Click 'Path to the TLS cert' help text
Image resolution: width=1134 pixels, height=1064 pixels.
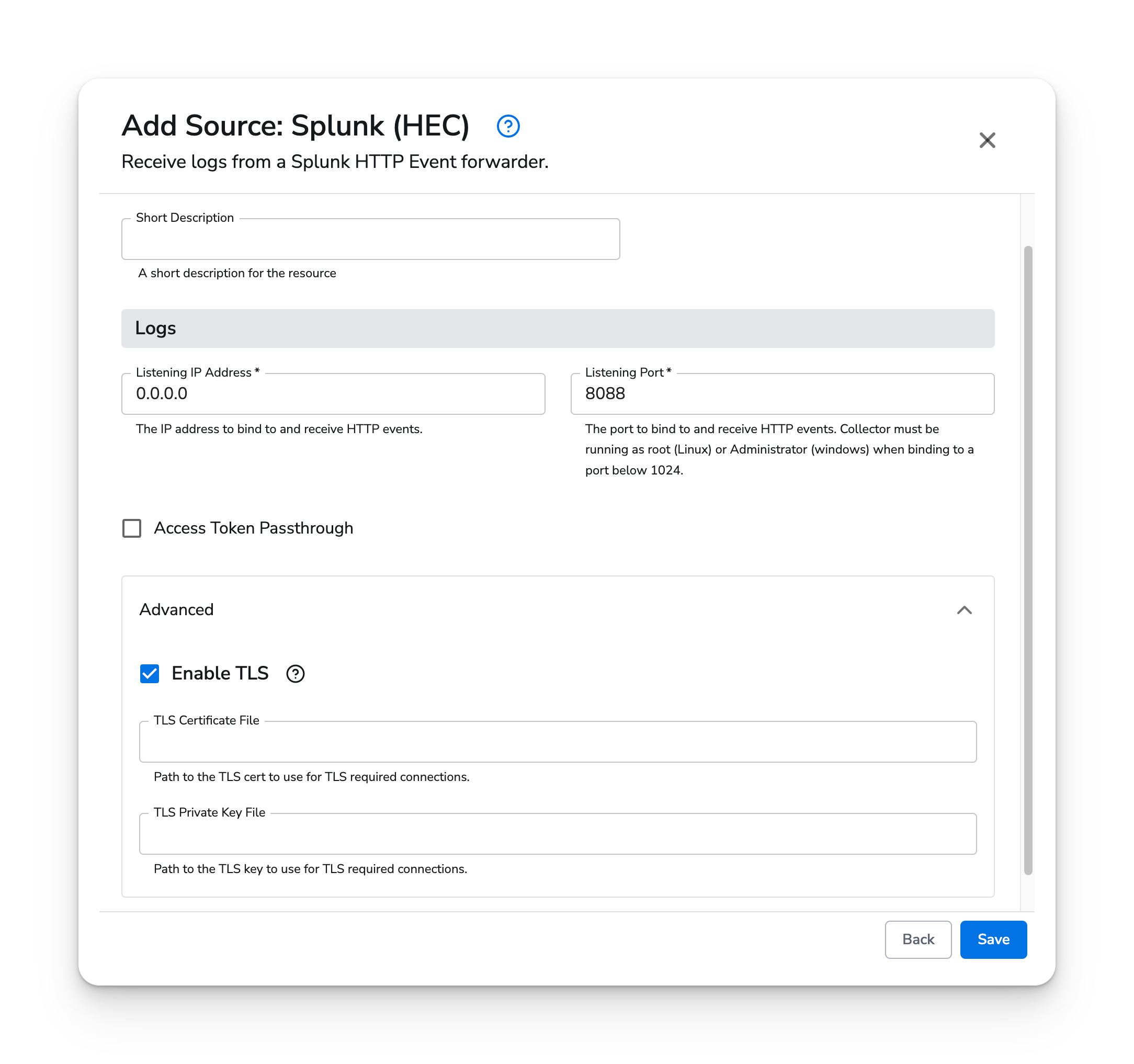click(x=311, y=777)
